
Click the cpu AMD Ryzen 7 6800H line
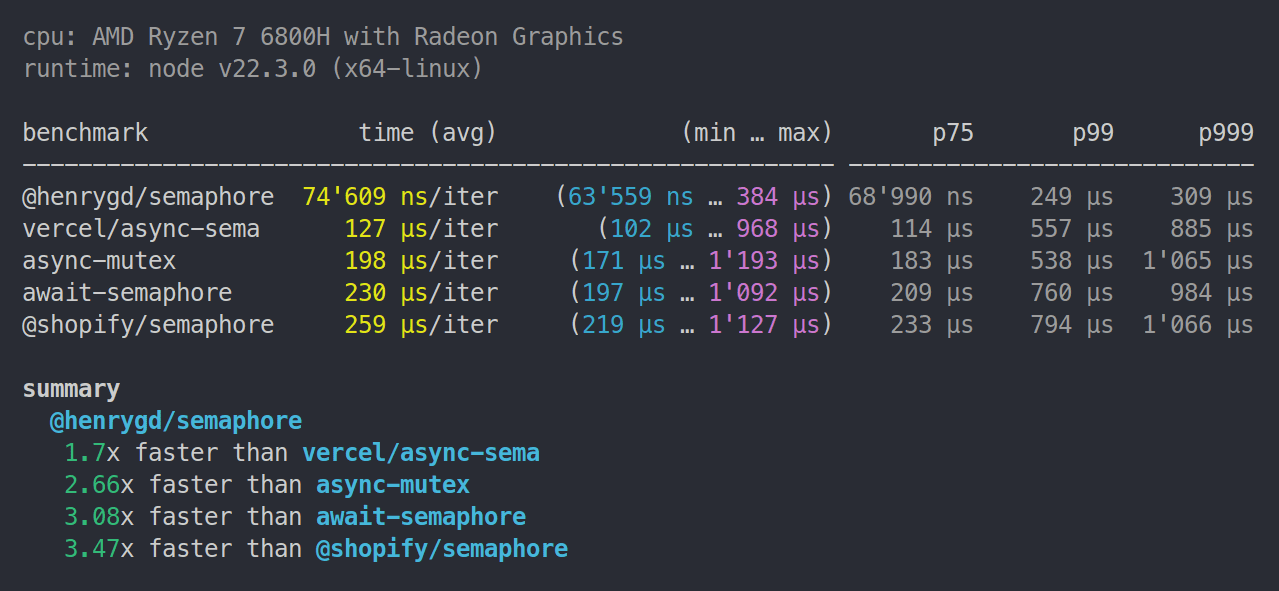coord(323,37)
